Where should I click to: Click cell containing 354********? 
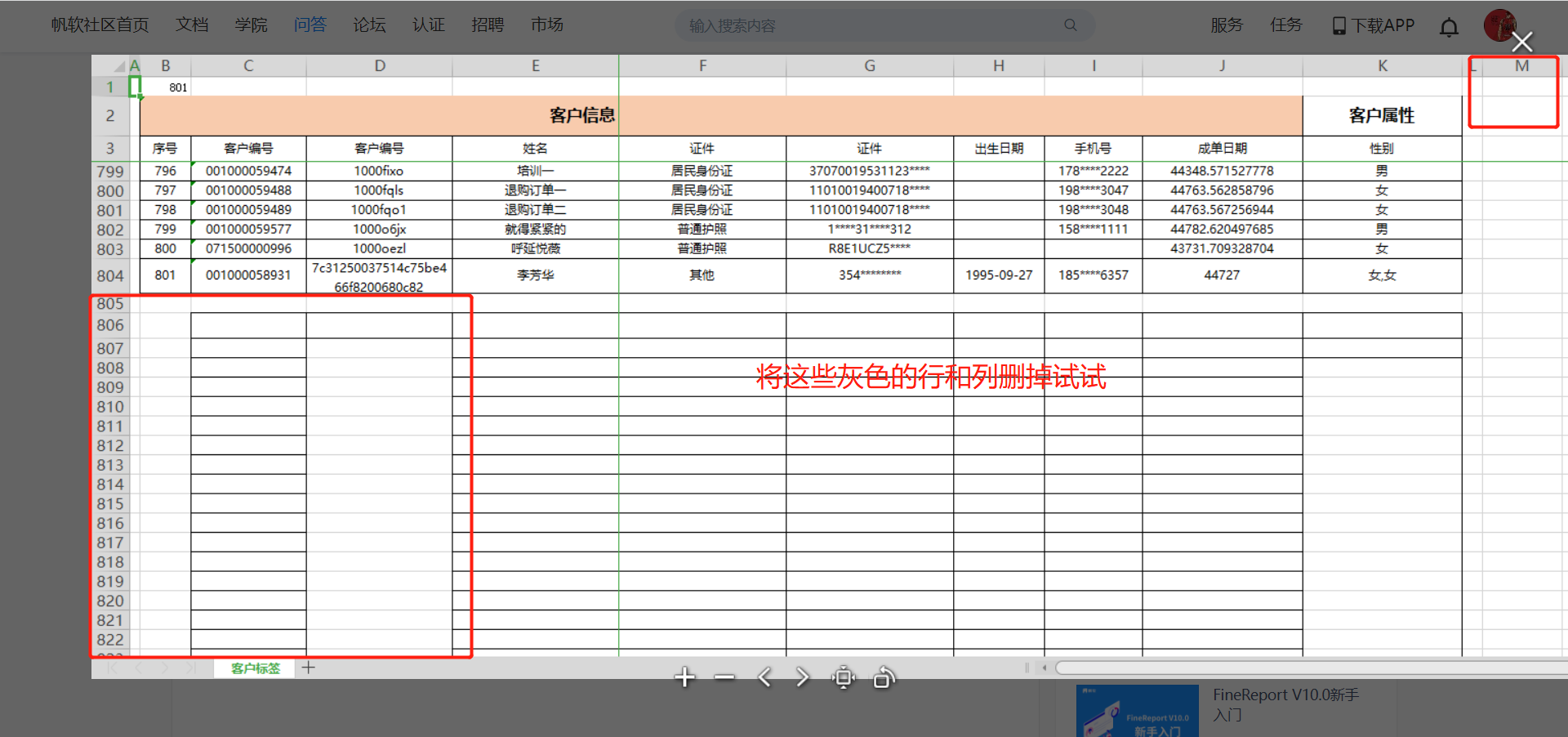[x=869, y=275]
